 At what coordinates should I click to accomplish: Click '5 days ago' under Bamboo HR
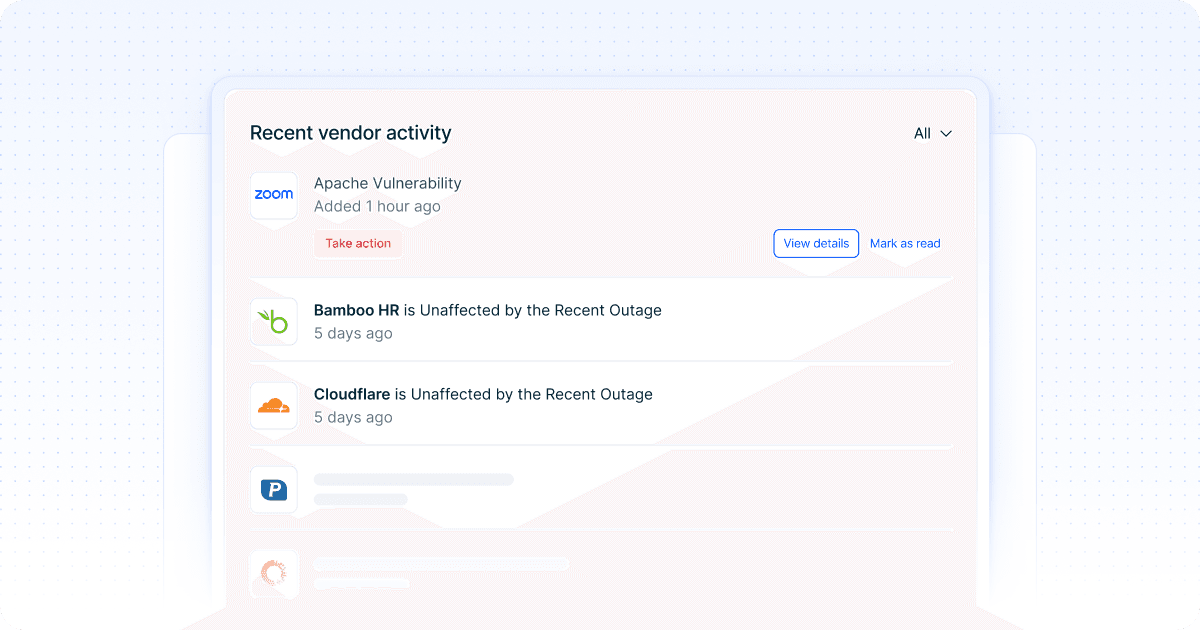click(x=353, y=333)
